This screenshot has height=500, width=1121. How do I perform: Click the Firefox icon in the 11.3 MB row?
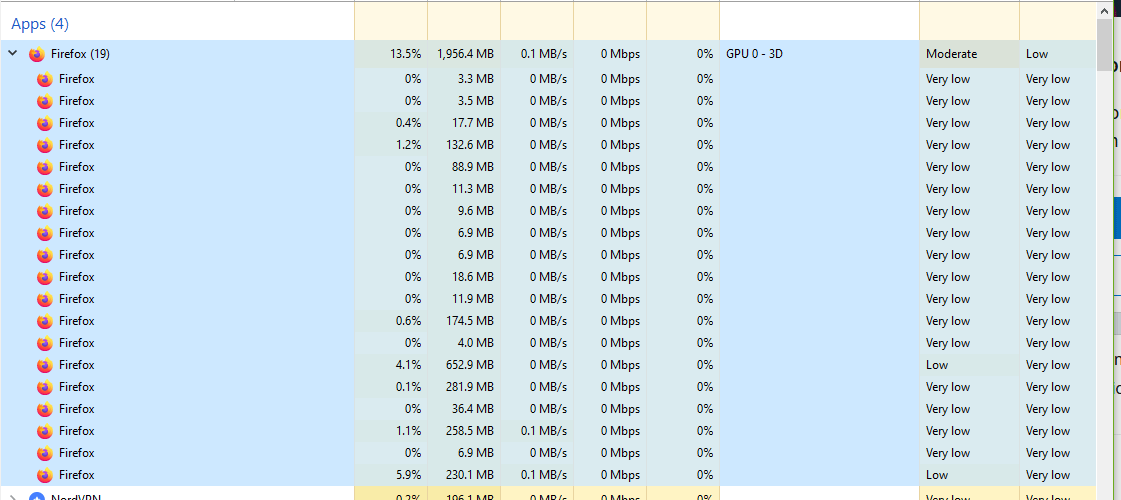click(45, 190)
